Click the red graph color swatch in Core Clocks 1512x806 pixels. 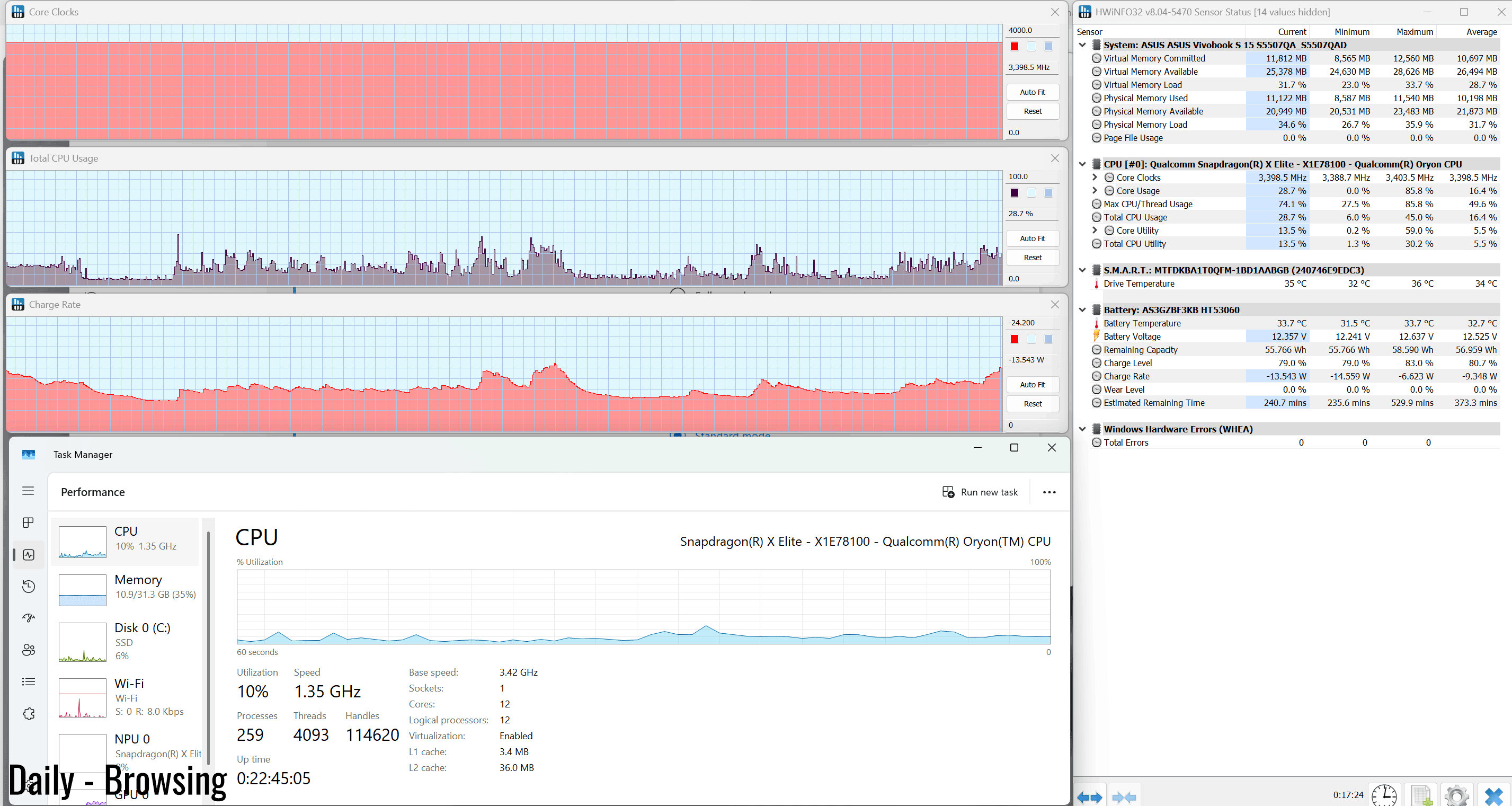coord(1014,47)
